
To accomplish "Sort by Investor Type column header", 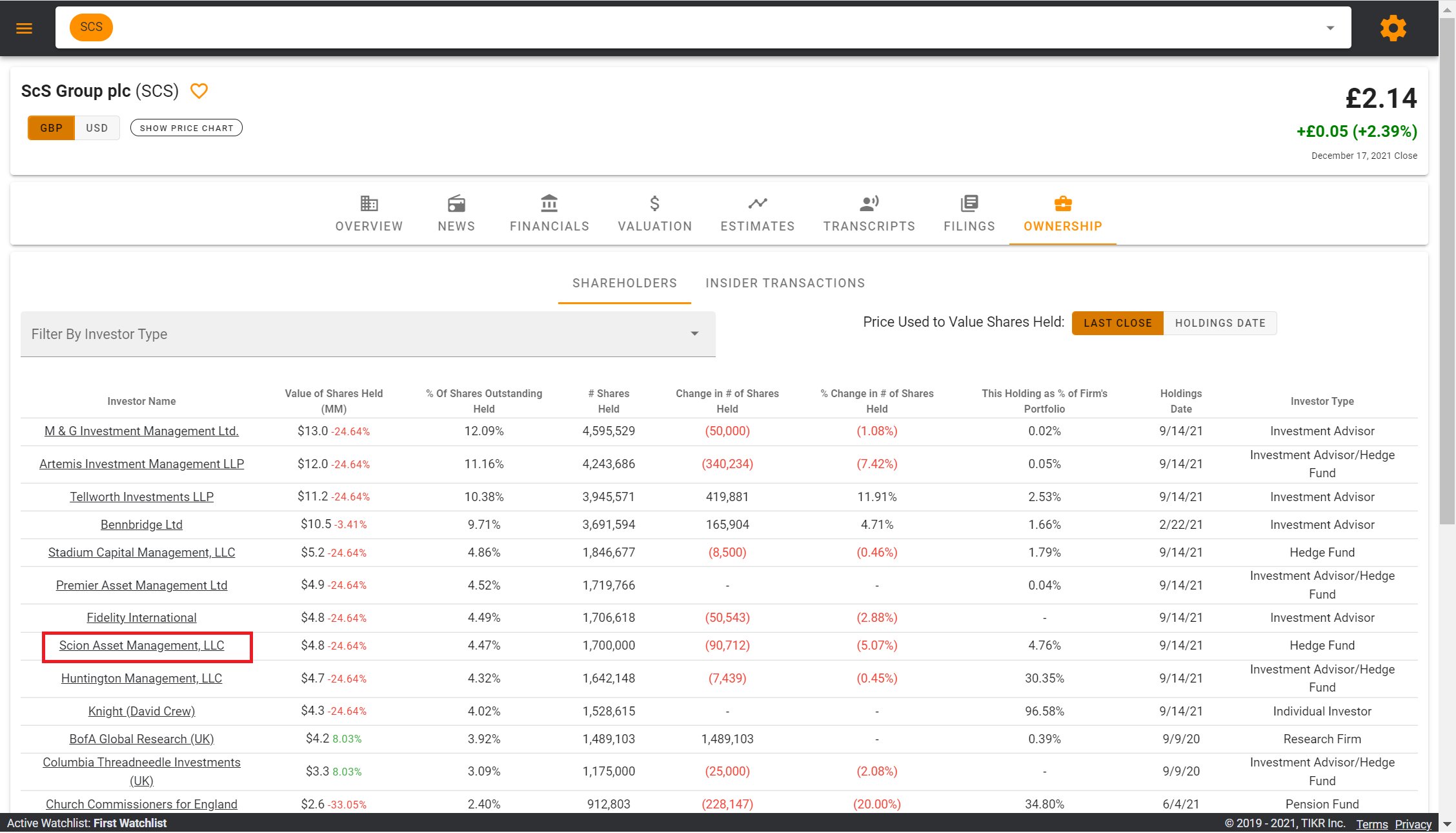I will pyautogui.click(x=1322, y=401).
